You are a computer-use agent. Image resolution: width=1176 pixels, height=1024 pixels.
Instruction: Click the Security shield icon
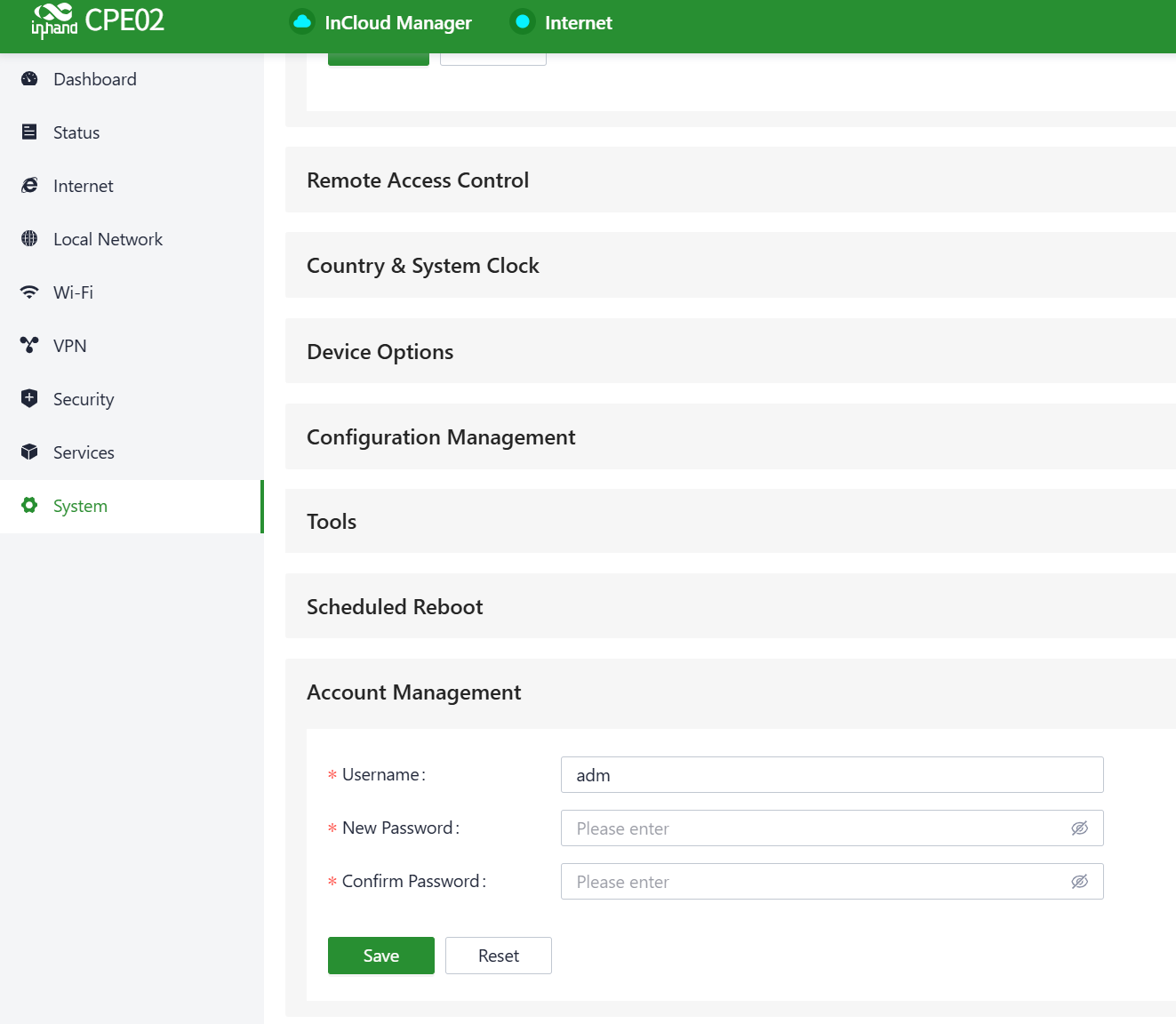pyautogui.click(x=29, y=398)
